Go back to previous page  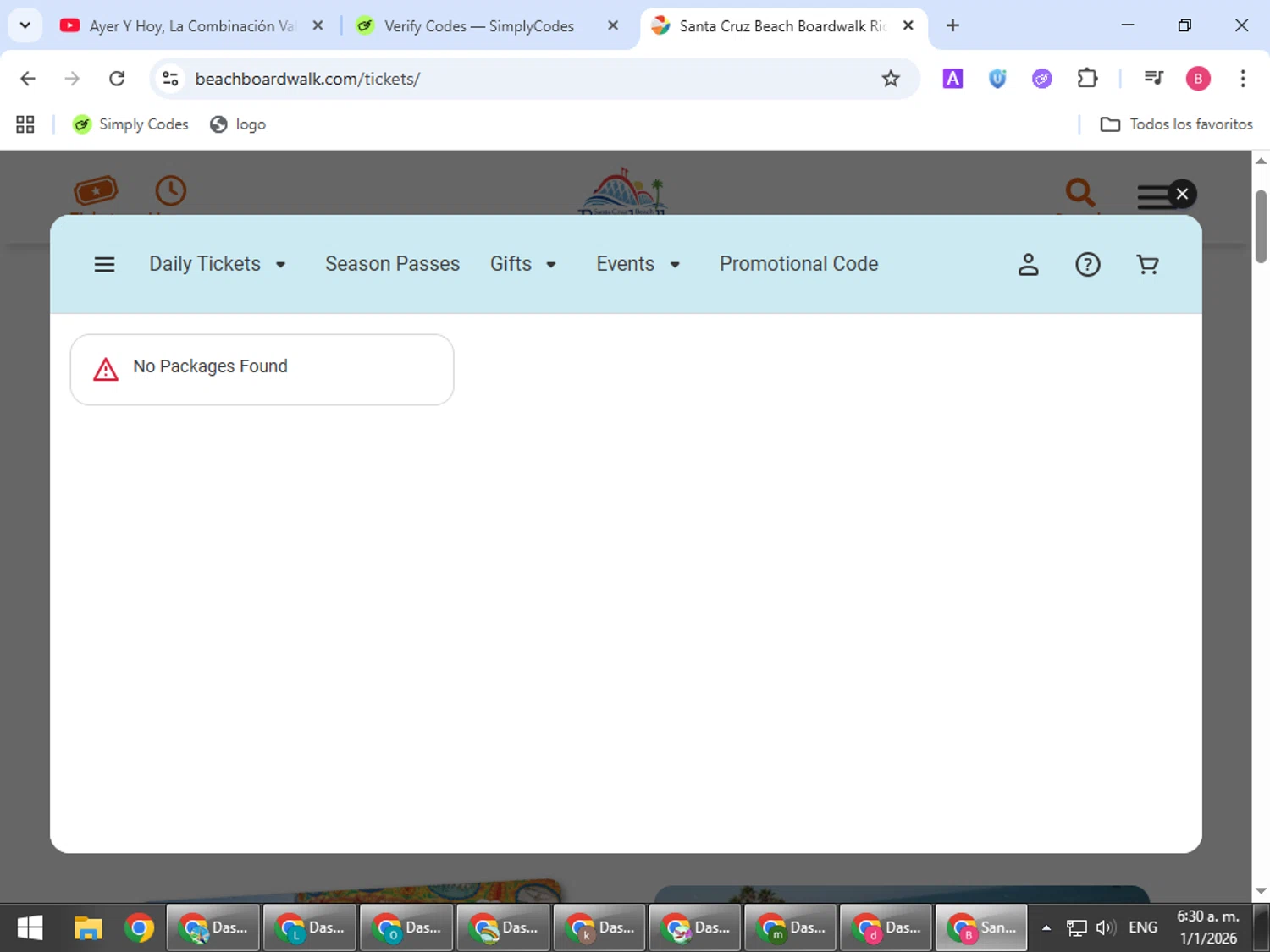[28, 79]
